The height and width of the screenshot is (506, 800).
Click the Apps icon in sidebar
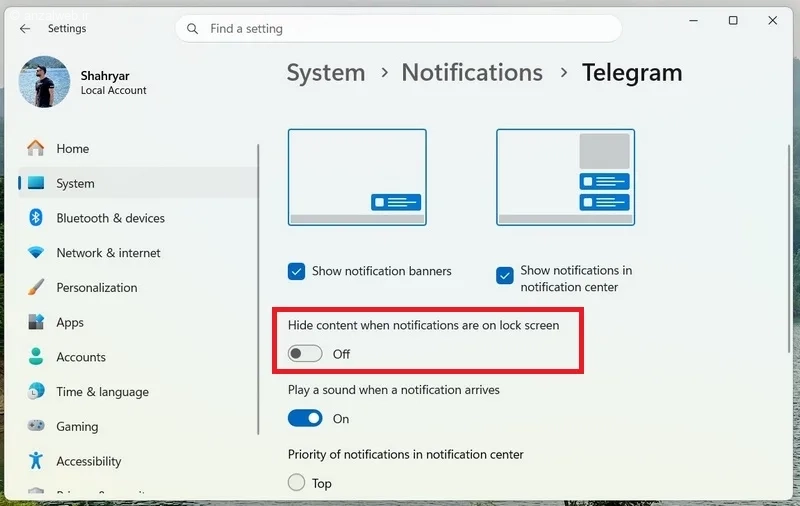click(36, 322)
